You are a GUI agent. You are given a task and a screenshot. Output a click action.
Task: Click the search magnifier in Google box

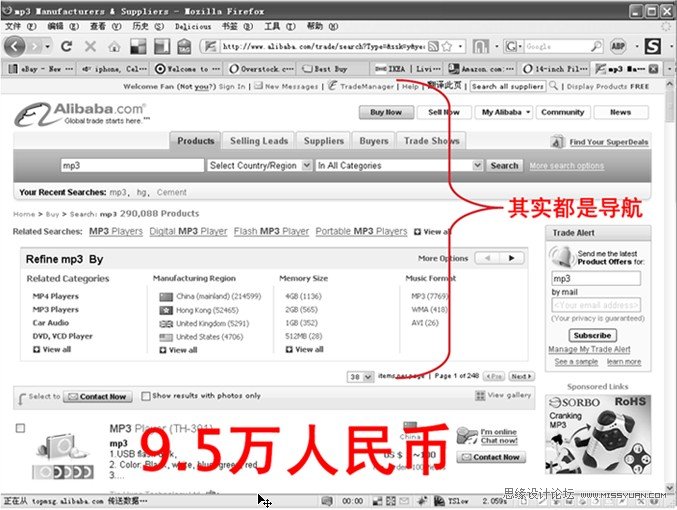pos(596,46)
